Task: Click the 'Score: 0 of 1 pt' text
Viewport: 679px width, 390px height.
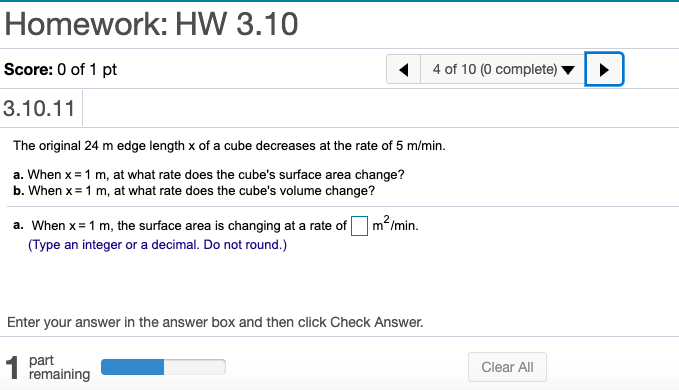Action: (61, 69)
